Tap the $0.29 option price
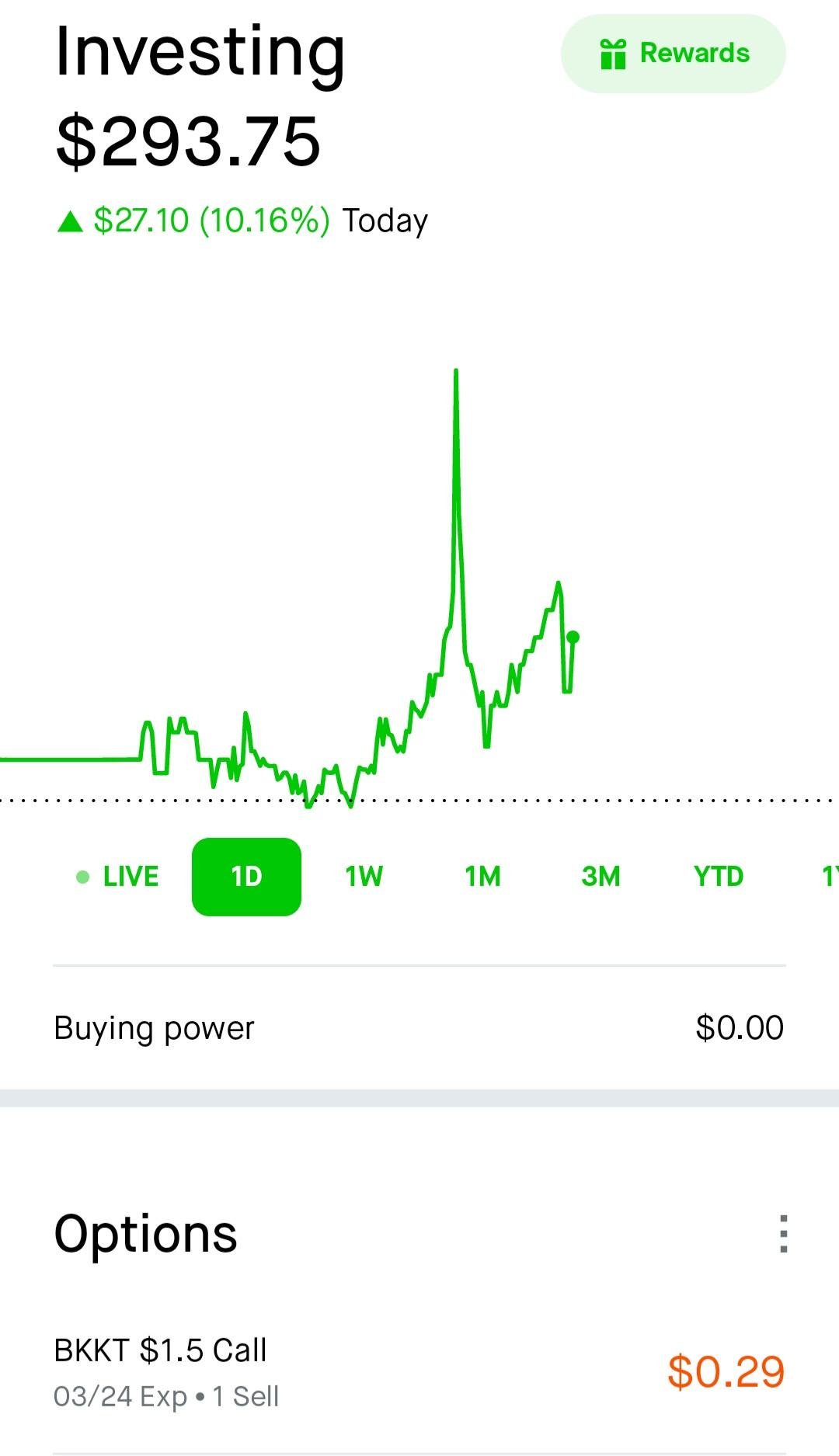 coord(726,1372)
